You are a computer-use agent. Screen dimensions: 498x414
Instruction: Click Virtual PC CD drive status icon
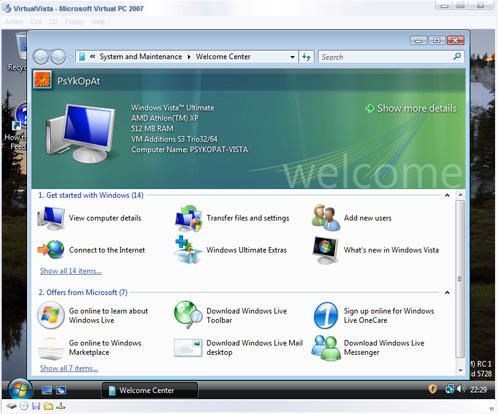coord(24,406)
